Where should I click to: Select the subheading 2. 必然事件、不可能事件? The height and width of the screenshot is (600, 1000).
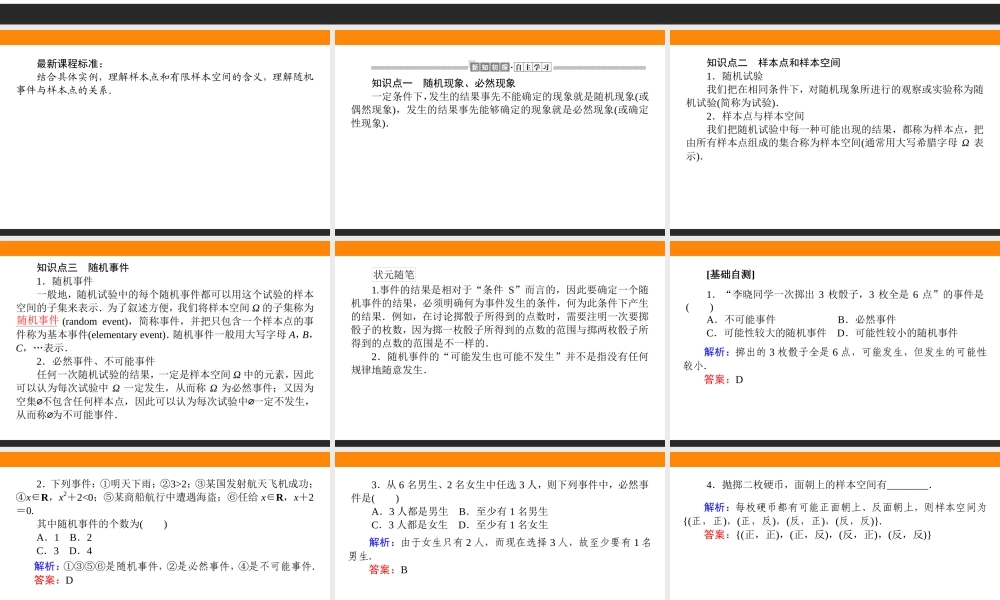(96, 361)
